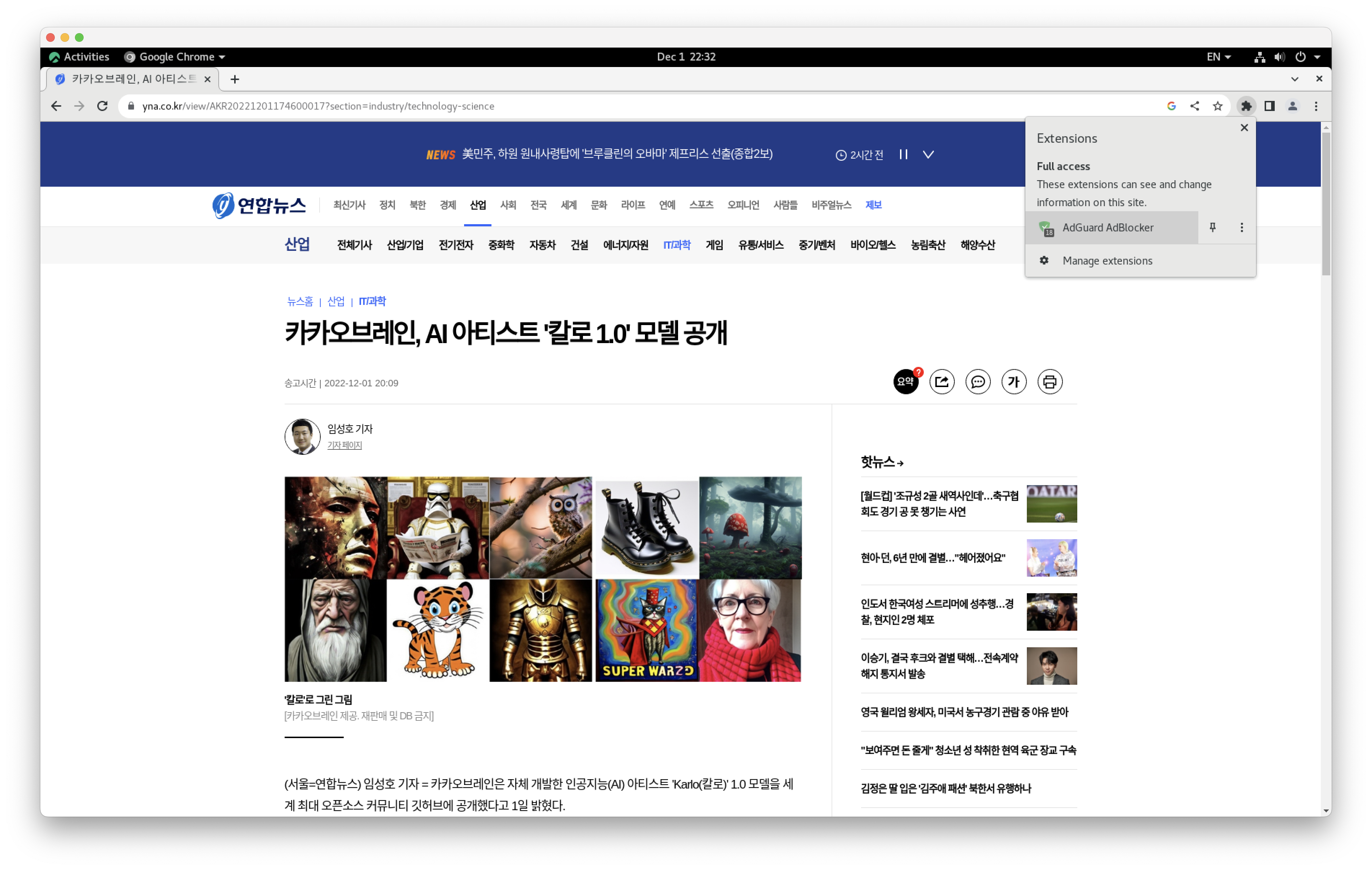The image size is (1372, 870).
Task: Open the 이승기 후크 결별 article thumbnail
Action: click(x=1051, y=666)
